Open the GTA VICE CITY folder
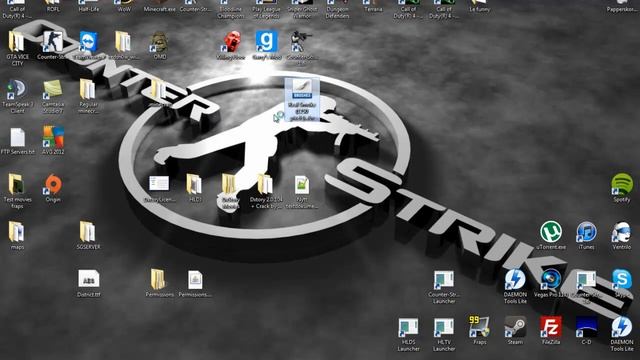The image size is (640, 360). [x=17, y=42]
